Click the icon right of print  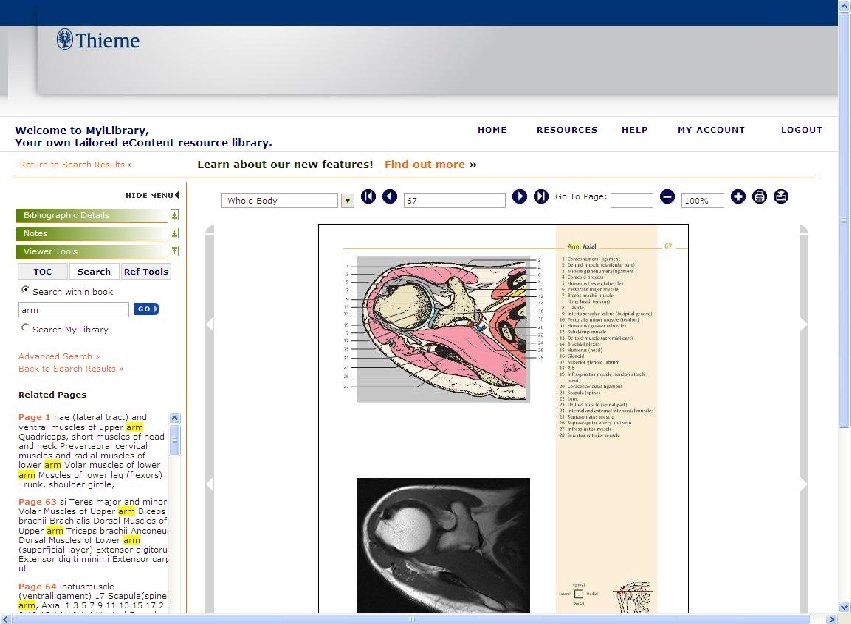781,197
